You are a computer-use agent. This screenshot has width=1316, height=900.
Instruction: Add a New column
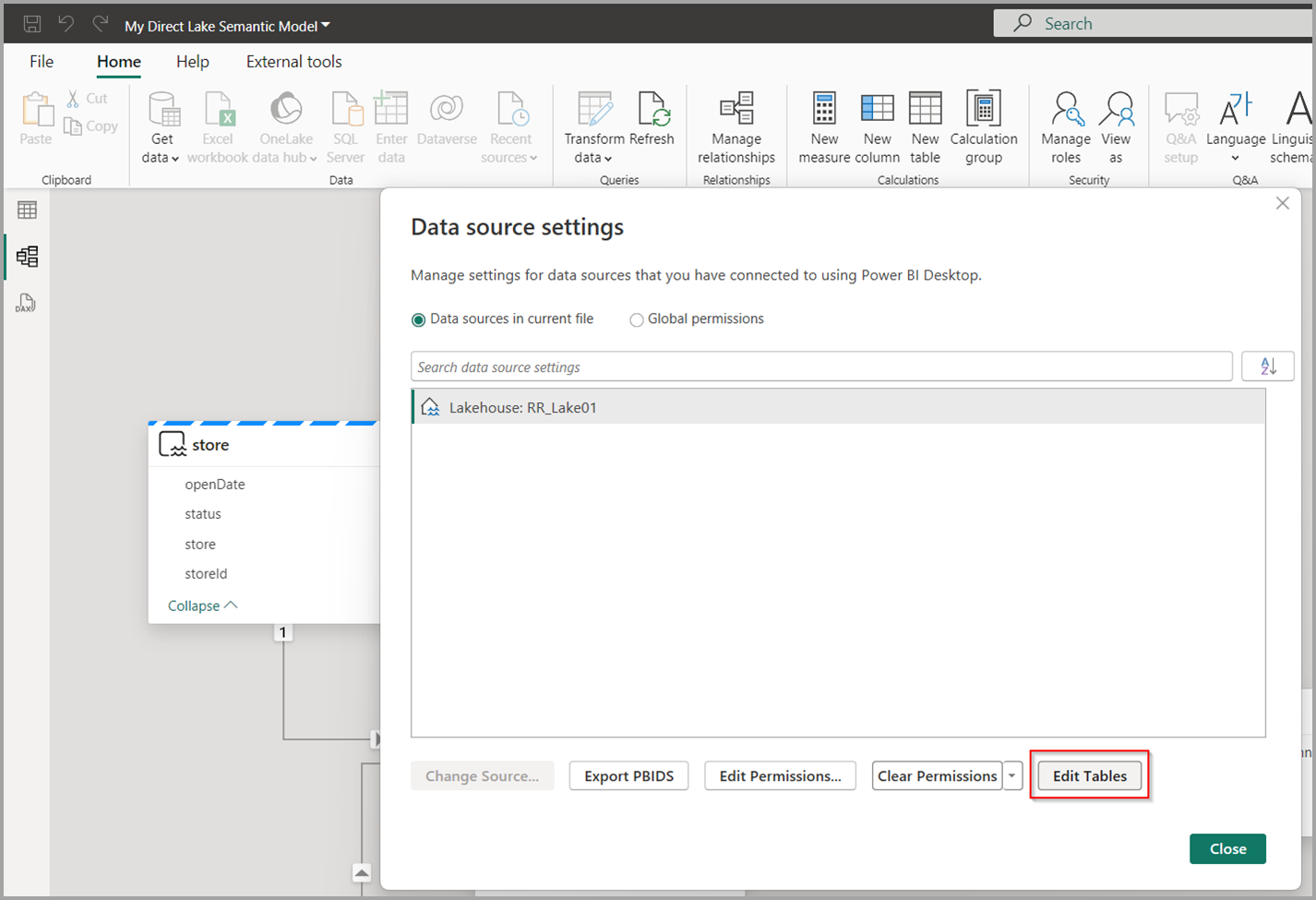877,127
